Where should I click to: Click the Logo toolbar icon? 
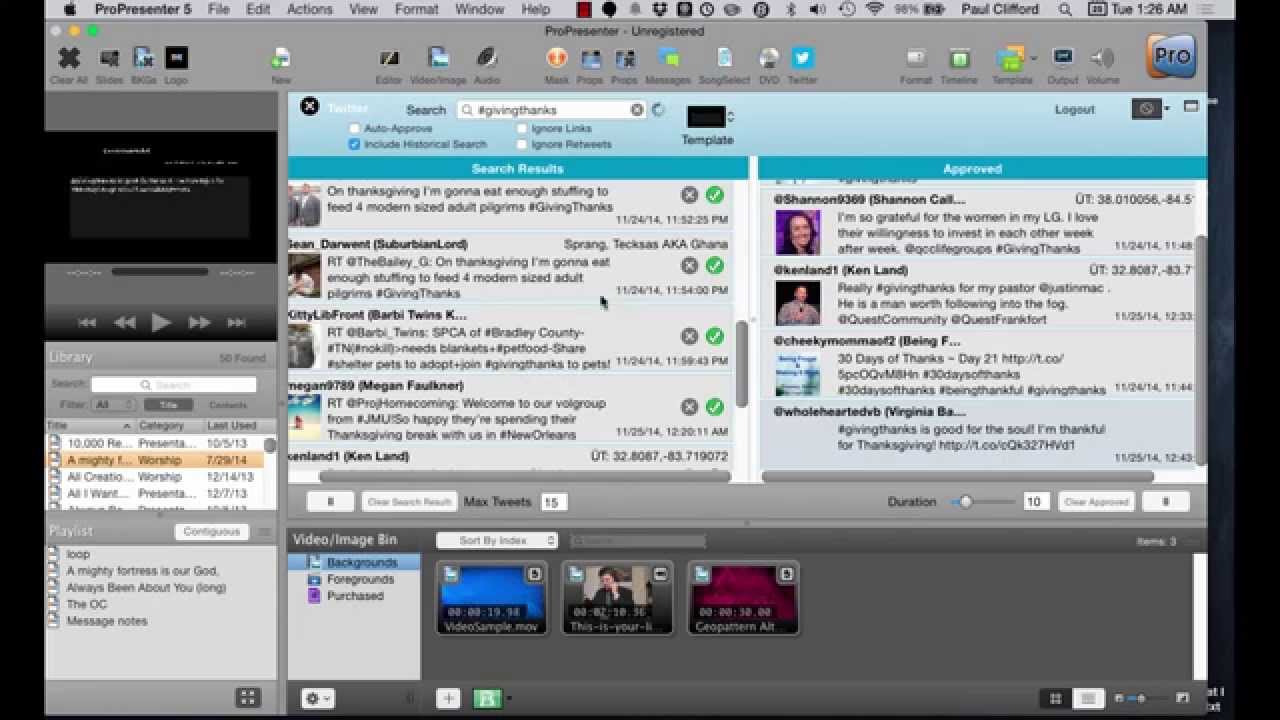pos(176,58)
